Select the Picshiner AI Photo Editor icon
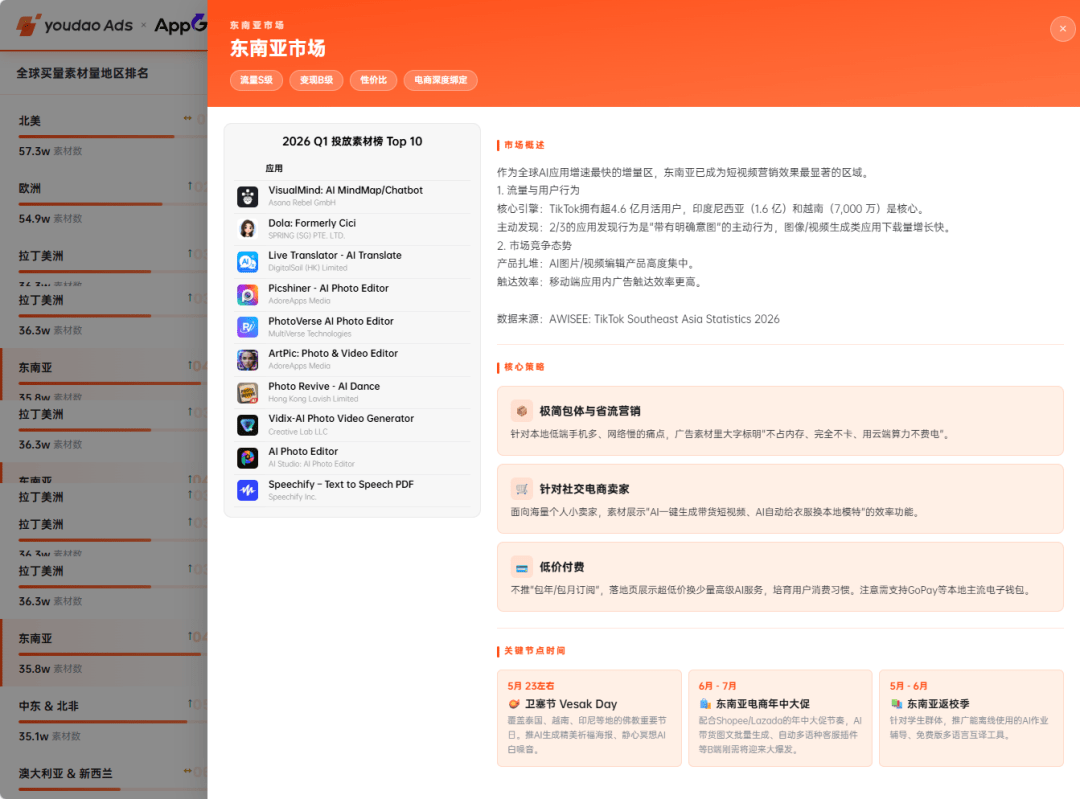This screenshot has height=799, width=1080. [x=247, y=295]
